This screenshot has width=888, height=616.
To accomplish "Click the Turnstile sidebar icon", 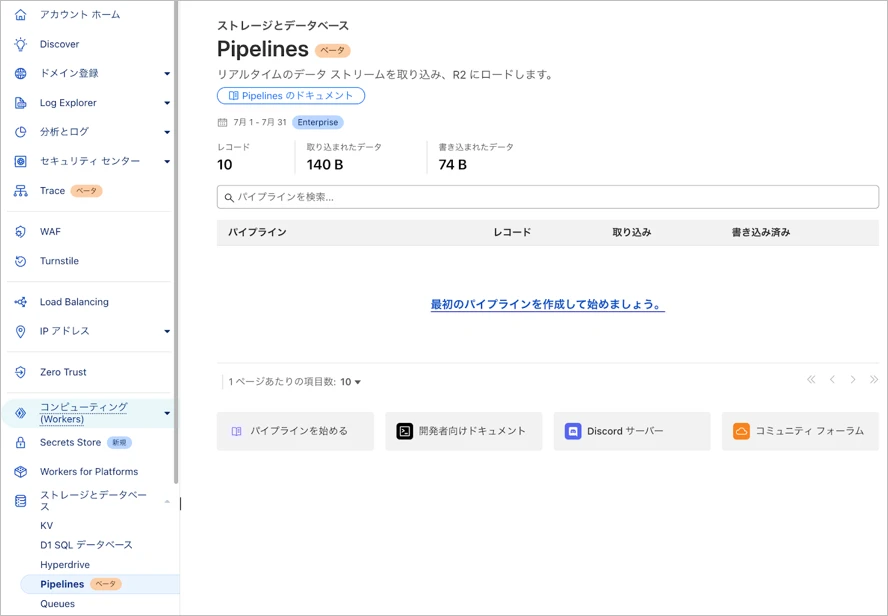I will click(x=20, y=261).
